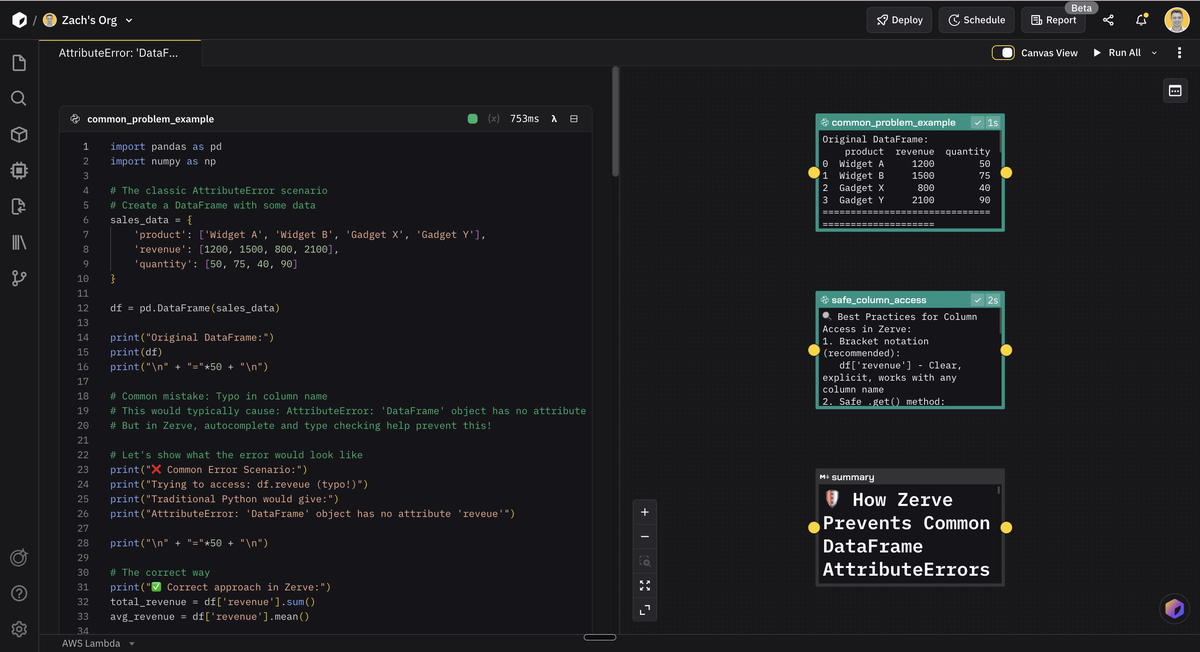The height and width of the screenshot is (652, 1200).
Task: Zoom in on the canvas with plus
Action: 645,512
